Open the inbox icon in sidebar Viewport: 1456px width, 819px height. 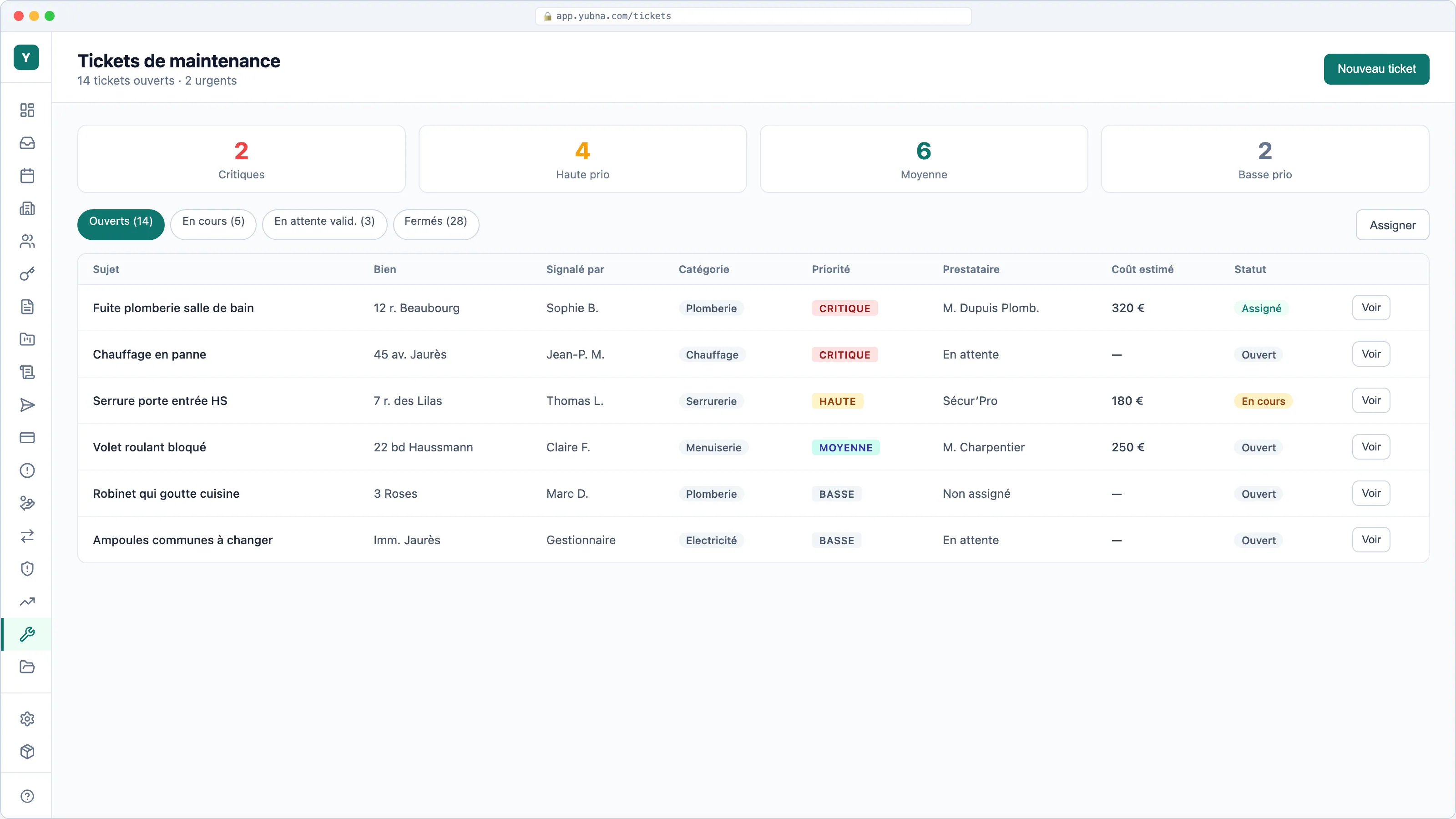click(x=27, y=143)
